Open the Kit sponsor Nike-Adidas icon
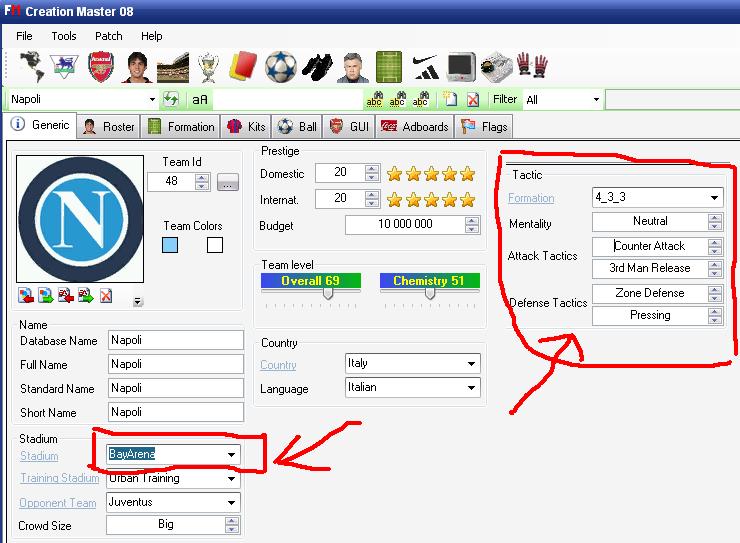The image size is (740, 543). coord(425,67)
